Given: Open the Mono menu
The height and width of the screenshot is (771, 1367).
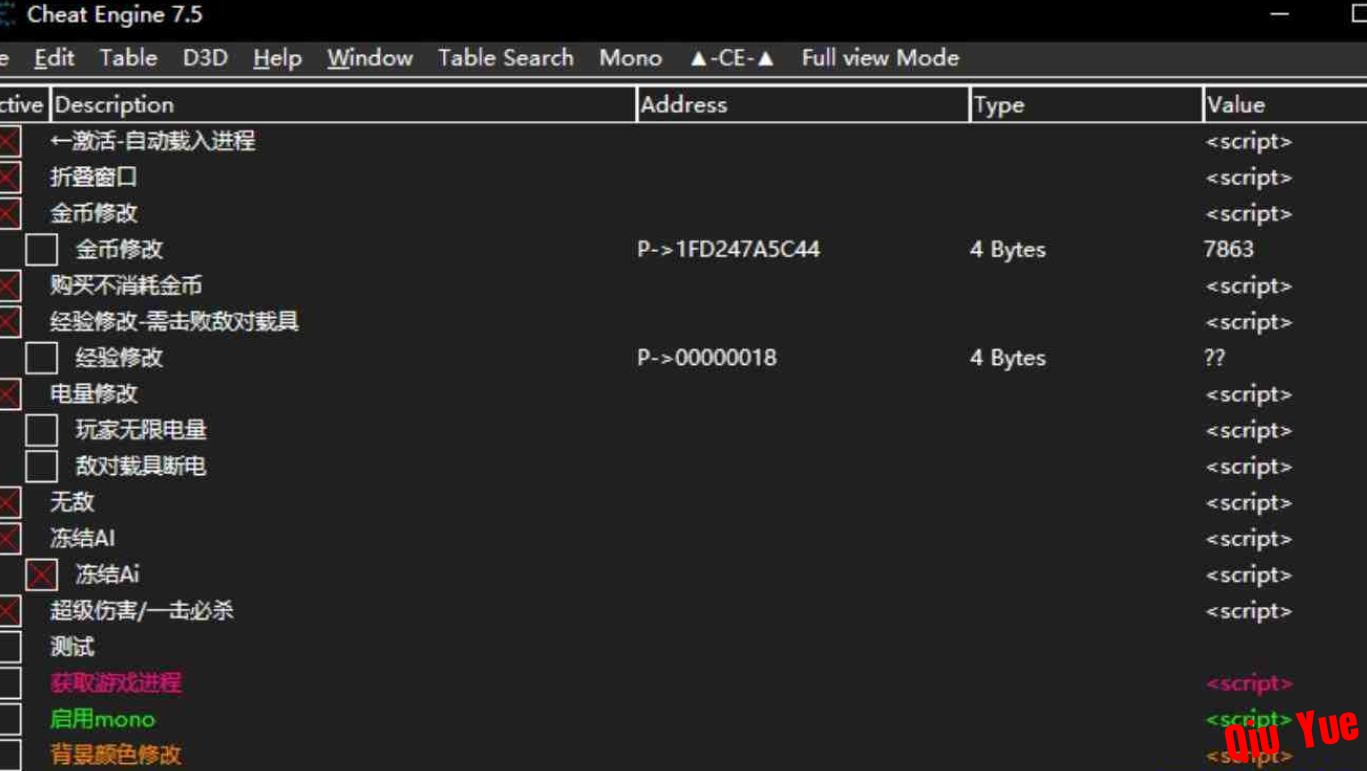Looking at the screenshot, I should pos(630,58).
